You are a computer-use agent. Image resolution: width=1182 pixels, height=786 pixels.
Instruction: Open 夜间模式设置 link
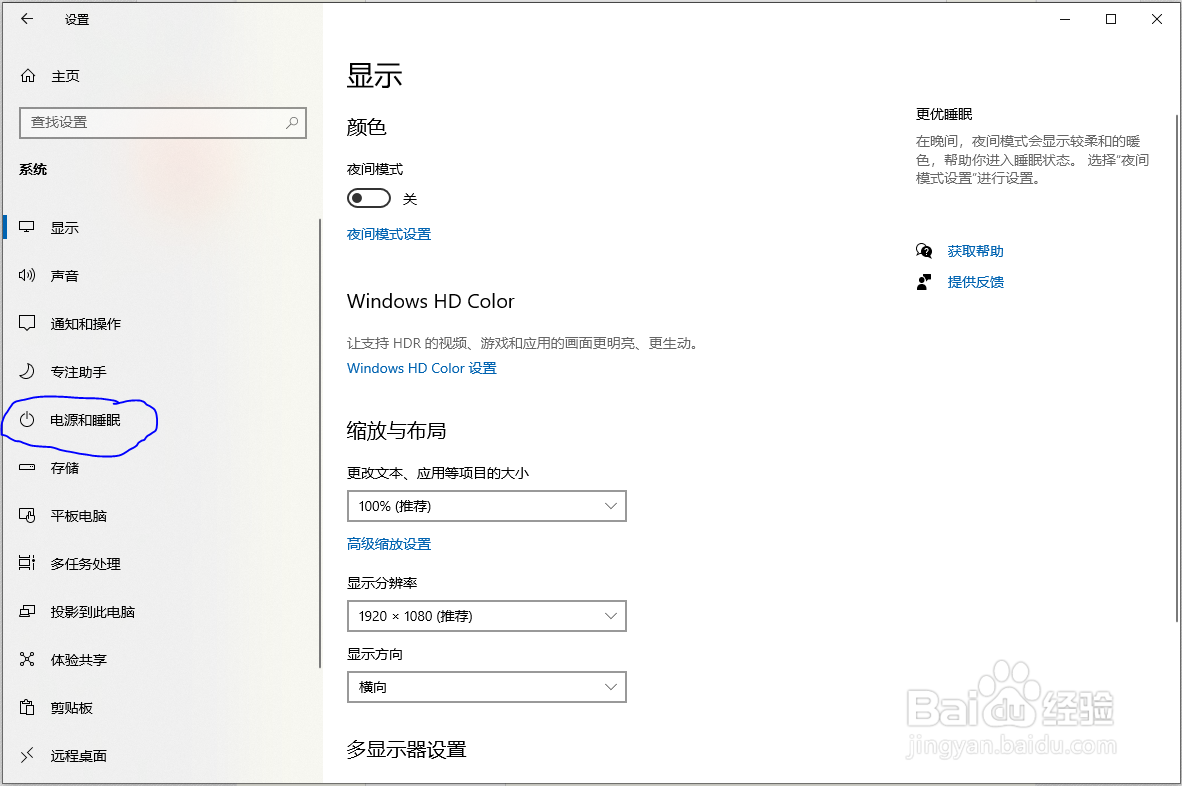pos(388,233)
